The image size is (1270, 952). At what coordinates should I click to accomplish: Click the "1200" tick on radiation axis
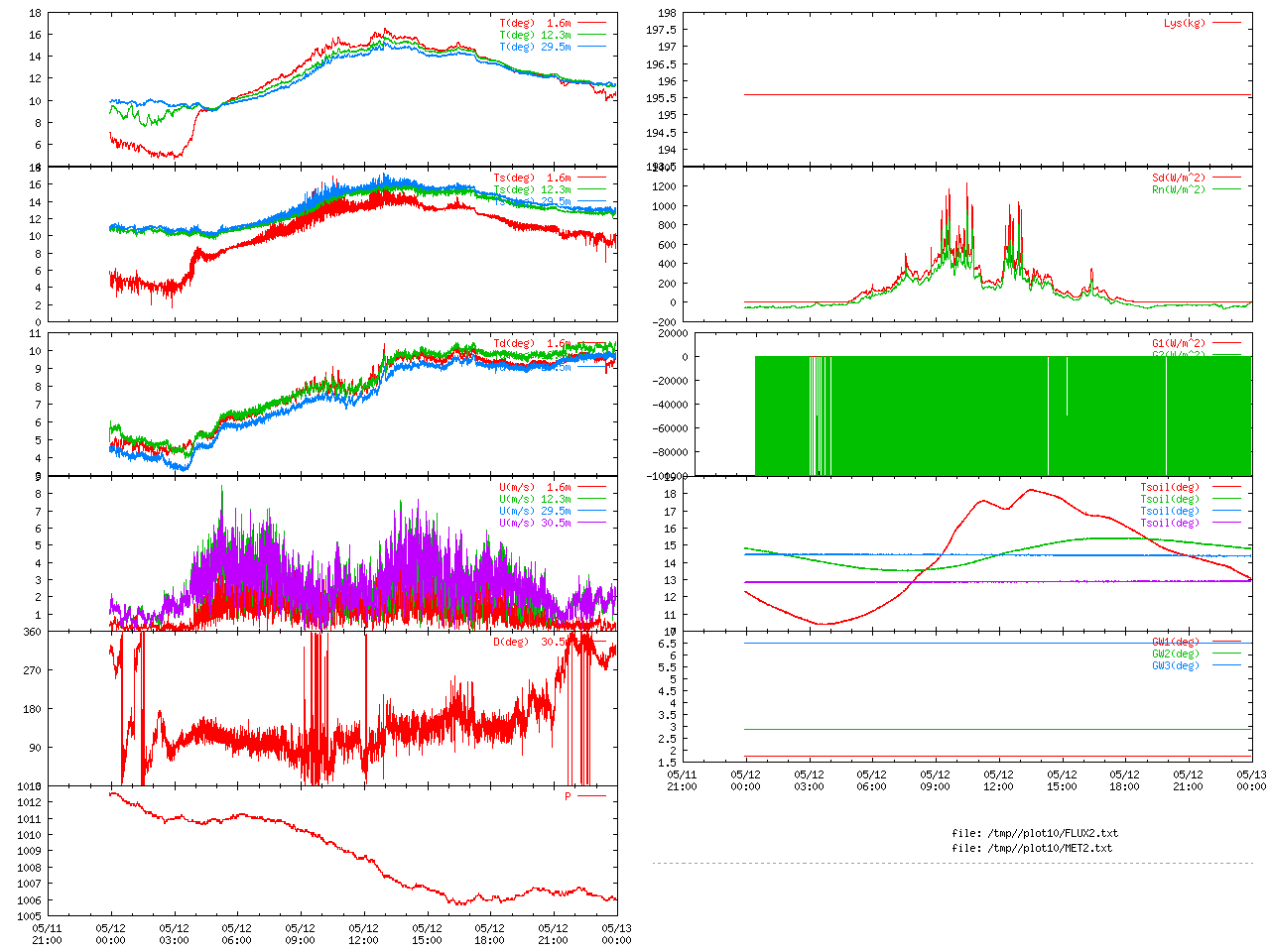tap(665, 186)
